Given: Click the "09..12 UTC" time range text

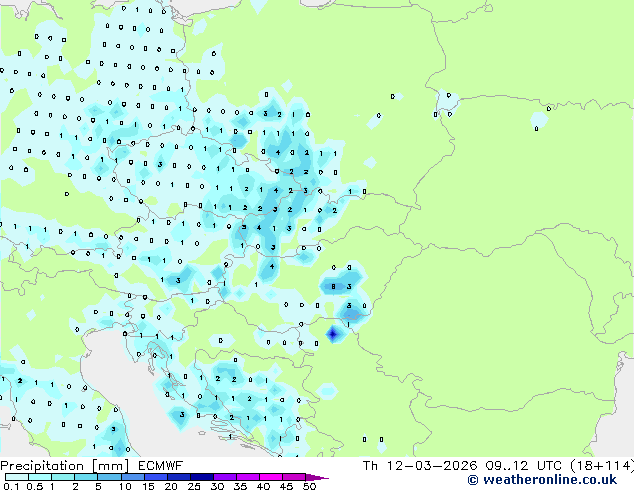Looking at the screenshot, I should click(x=524, y=466).
